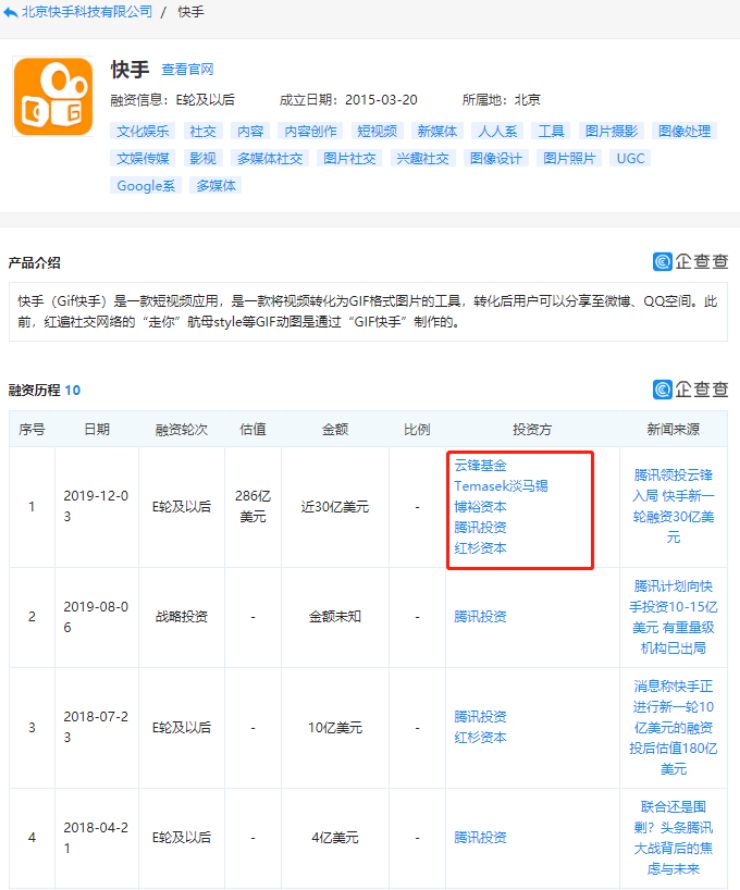This screenshot has height=890, width=740.
Task: Select the 图像处理 tag
Action: (x=684, y=131)
